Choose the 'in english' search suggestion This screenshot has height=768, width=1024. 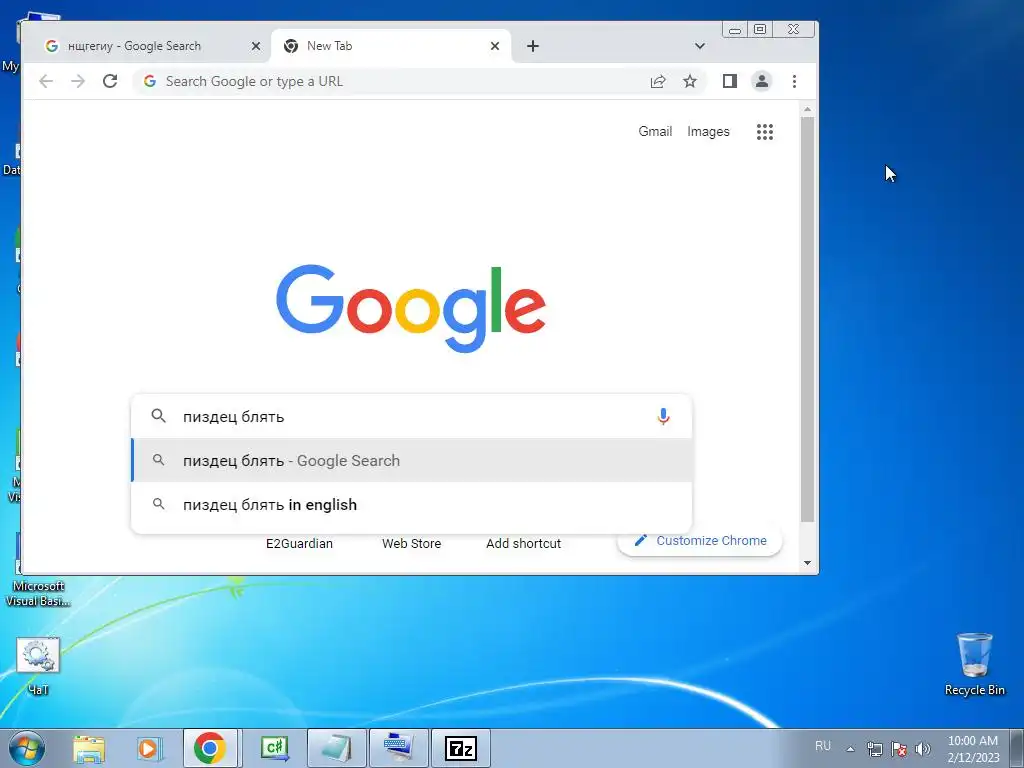411,504
